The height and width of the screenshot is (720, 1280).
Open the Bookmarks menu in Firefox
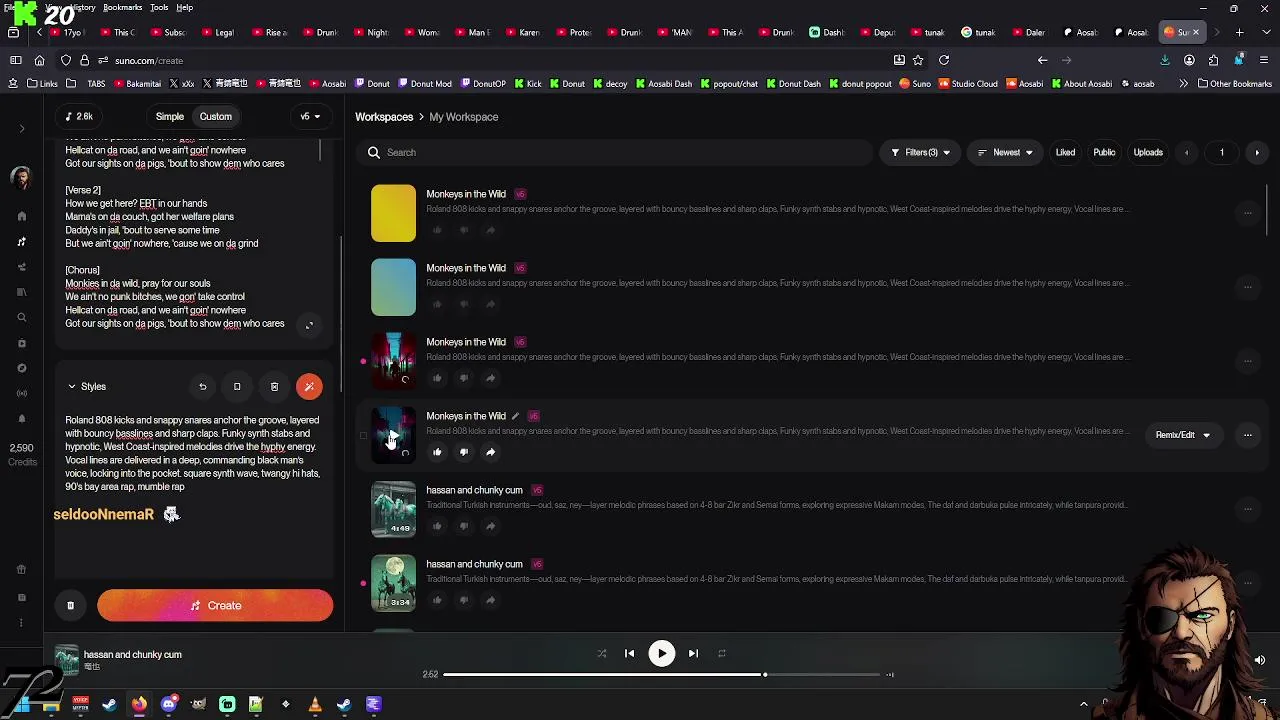[x=122, y=8]
